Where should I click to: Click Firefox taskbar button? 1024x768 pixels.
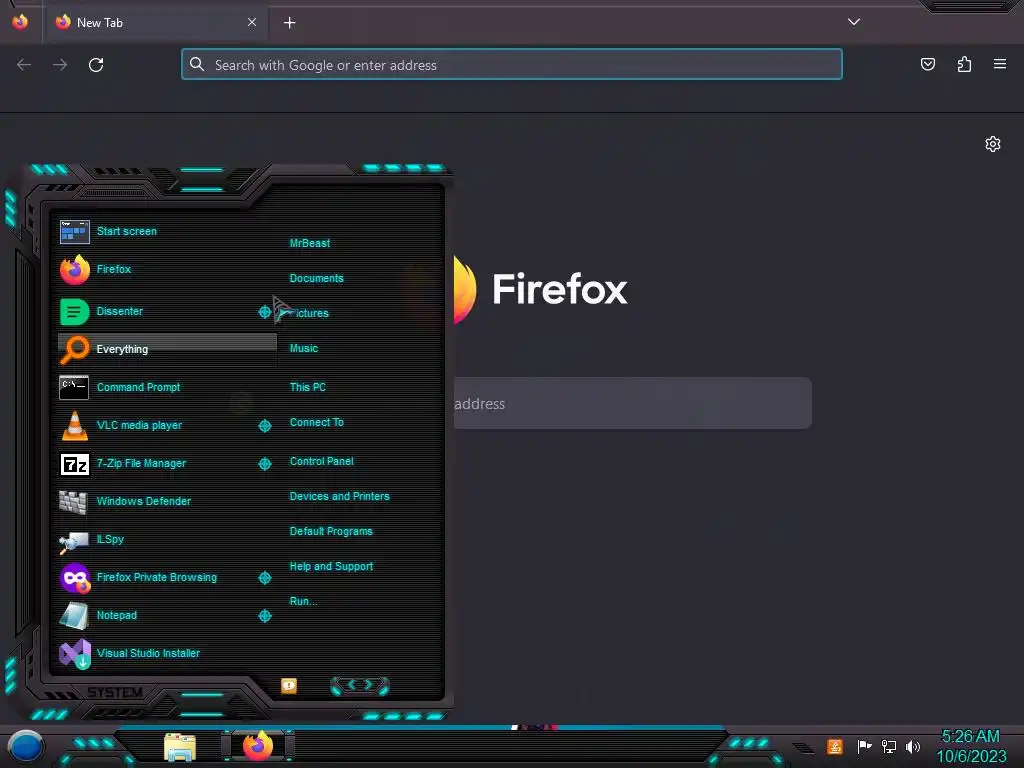coord(258,746)
